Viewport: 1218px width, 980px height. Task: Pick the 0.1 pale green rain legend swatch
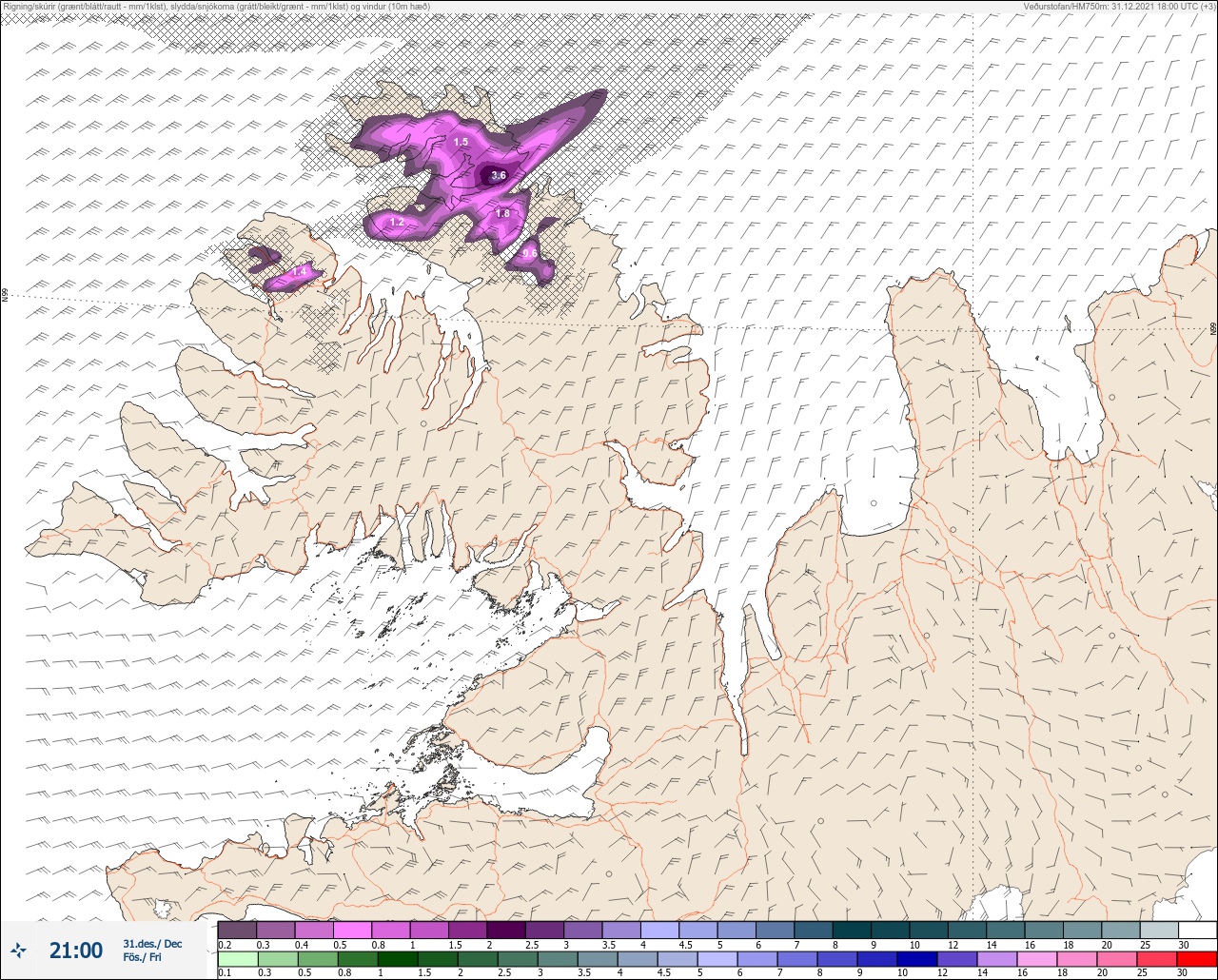pyautogui.click(x=237, y=959)
